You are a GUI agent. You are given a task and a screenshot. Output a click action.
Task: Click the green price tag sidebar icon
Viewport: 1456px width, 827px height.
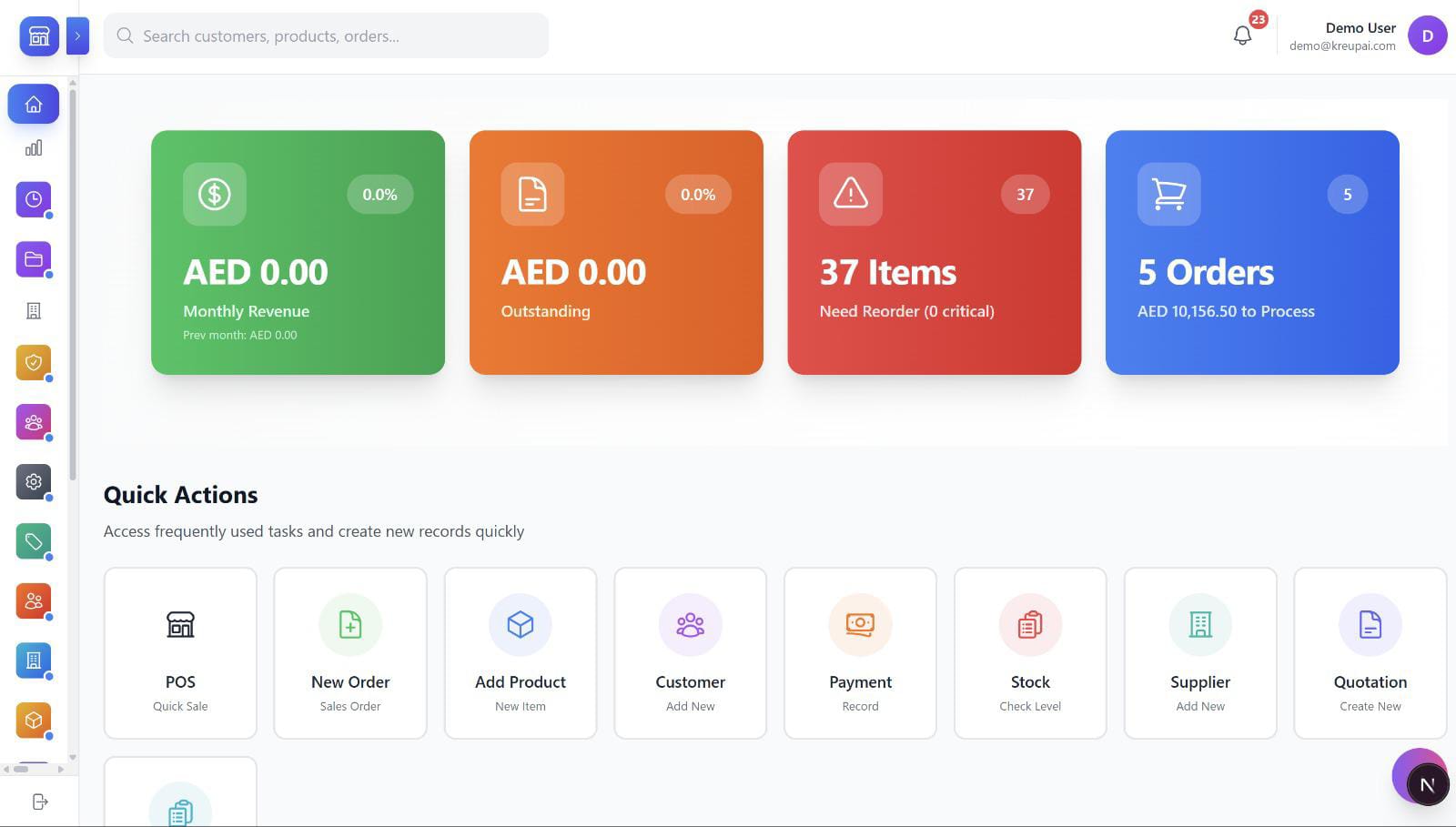pos(34,541)
